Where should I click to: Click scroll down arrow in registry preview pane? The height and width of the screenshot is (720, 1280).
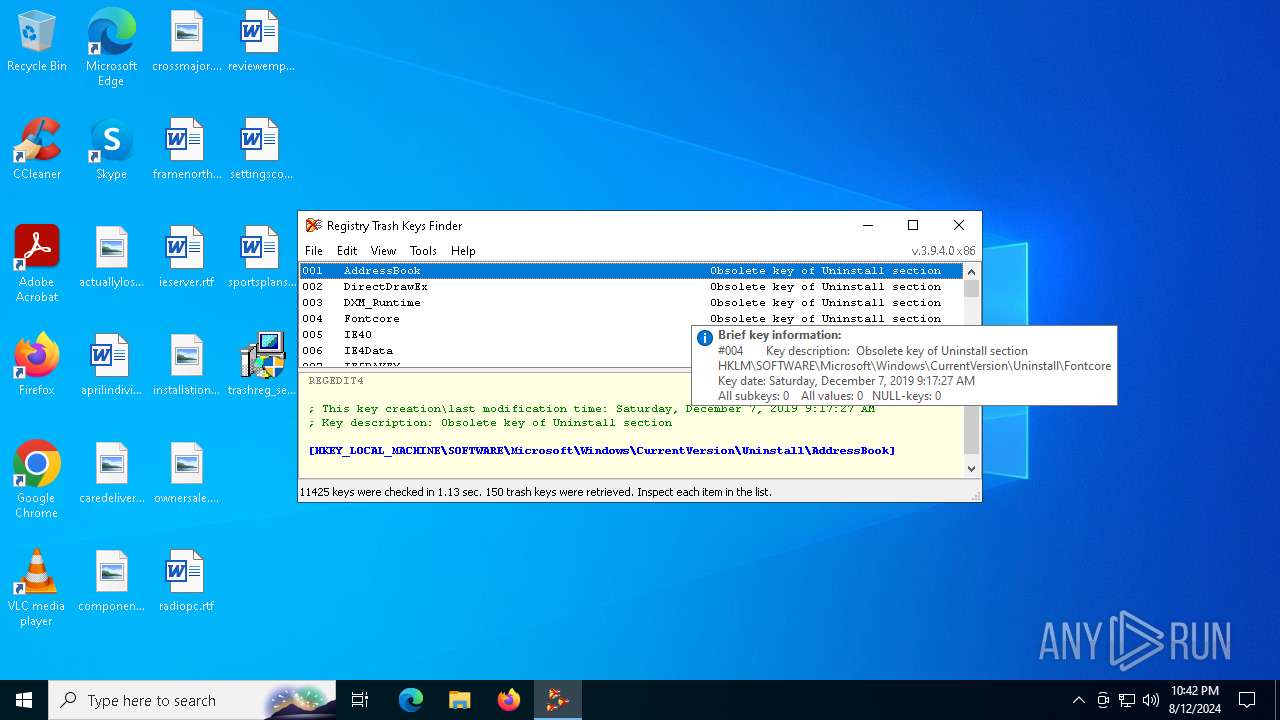pos(971,468)
